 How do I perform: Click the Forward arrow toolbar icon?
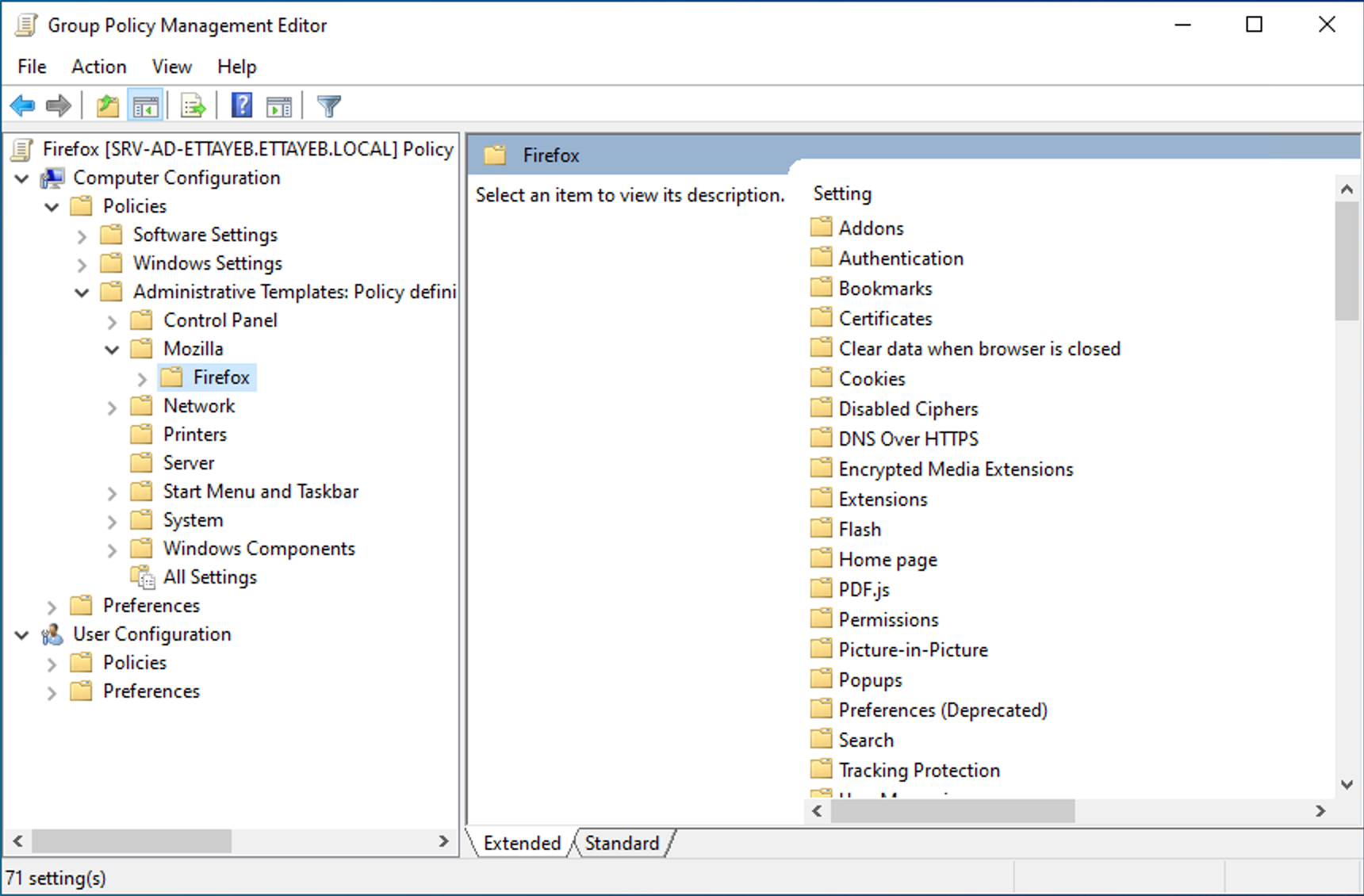point(59,105)
